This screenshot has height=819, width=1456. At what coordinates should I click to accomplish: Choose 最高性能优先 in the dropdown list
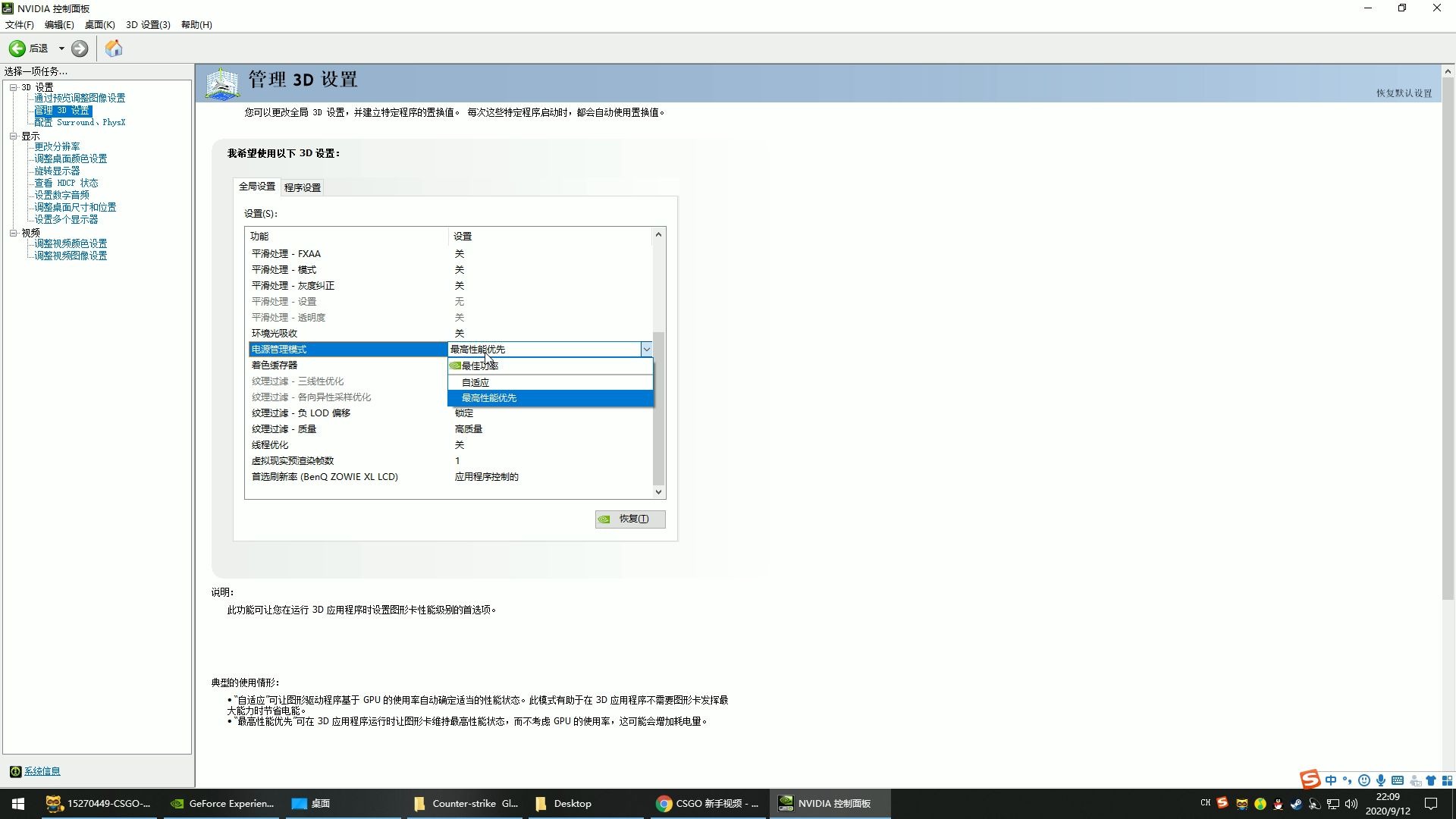pyautogui.click(x=551, y=398)
